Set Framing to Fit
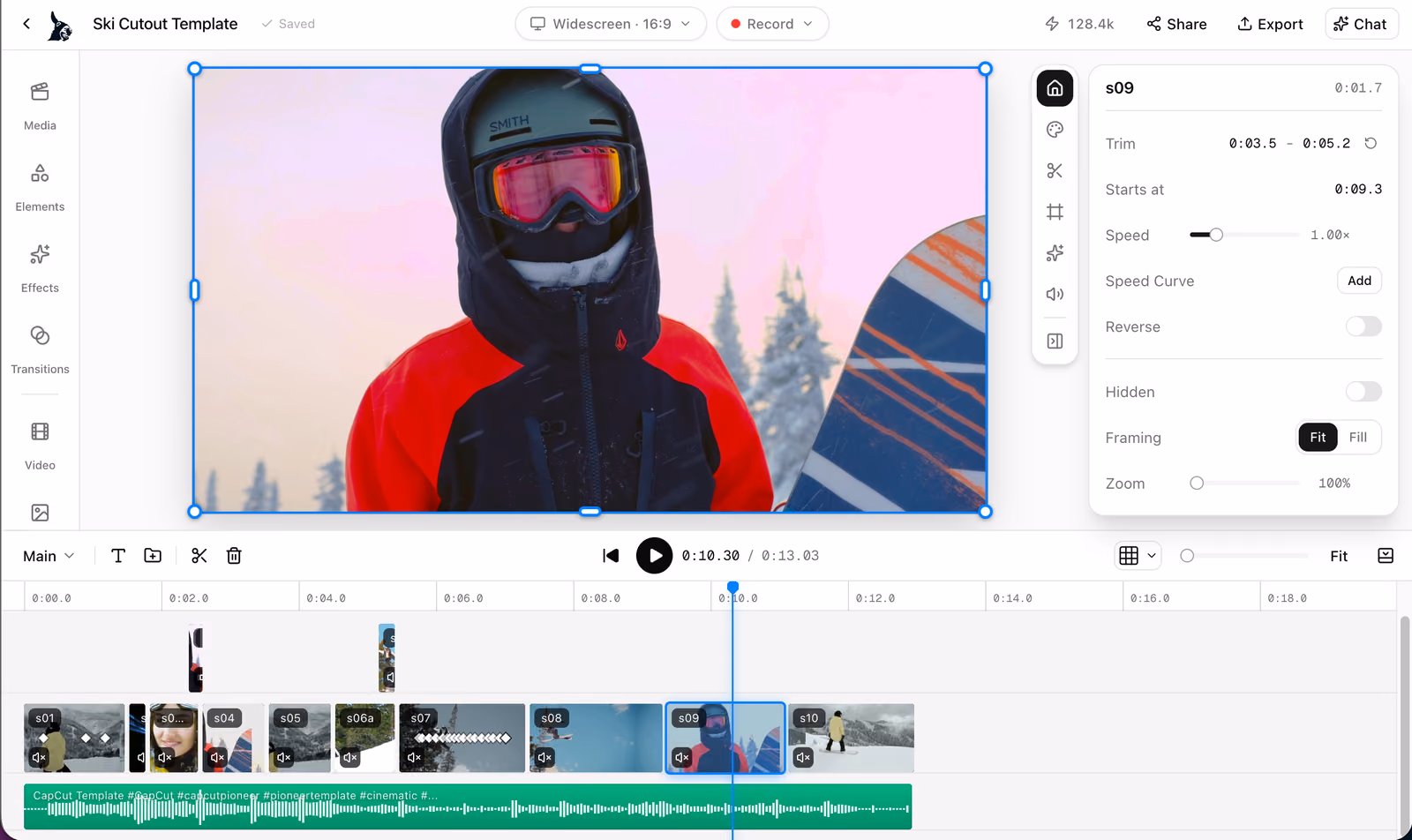Image resolution: width=1412 pixels, height=840 pixels. pyautogui.click(x=1318, y=438)
